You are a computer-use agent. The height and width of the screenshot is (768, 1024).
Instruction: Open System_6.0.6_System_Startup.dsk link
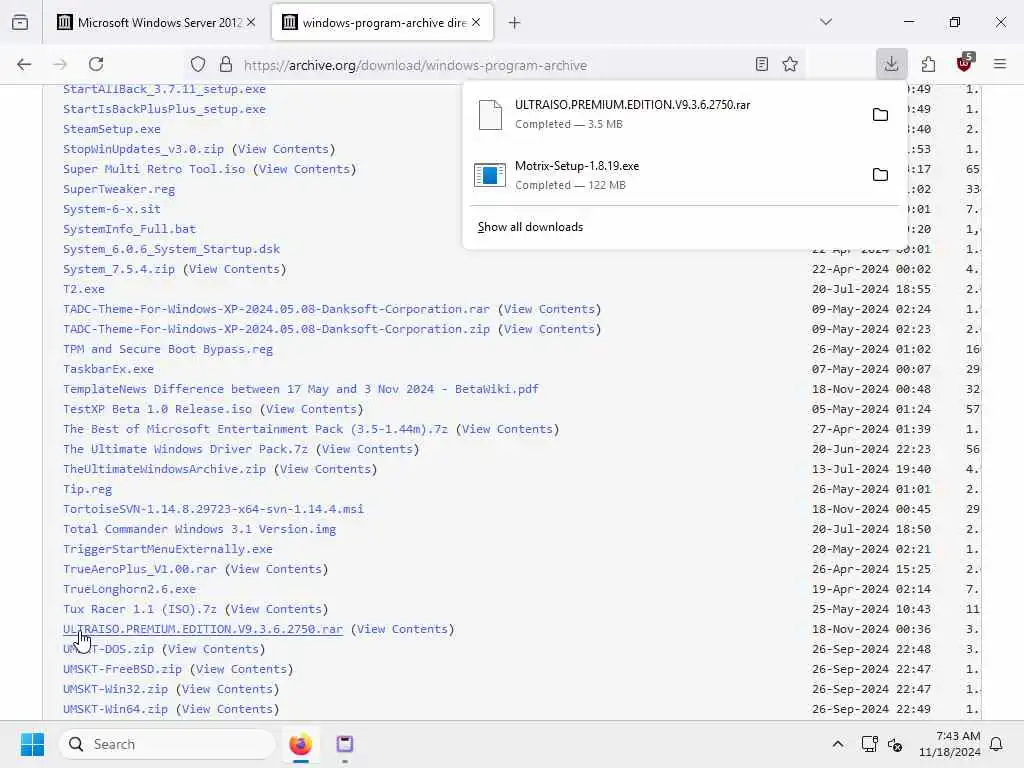pyautogui.click(x=171, y=249)
